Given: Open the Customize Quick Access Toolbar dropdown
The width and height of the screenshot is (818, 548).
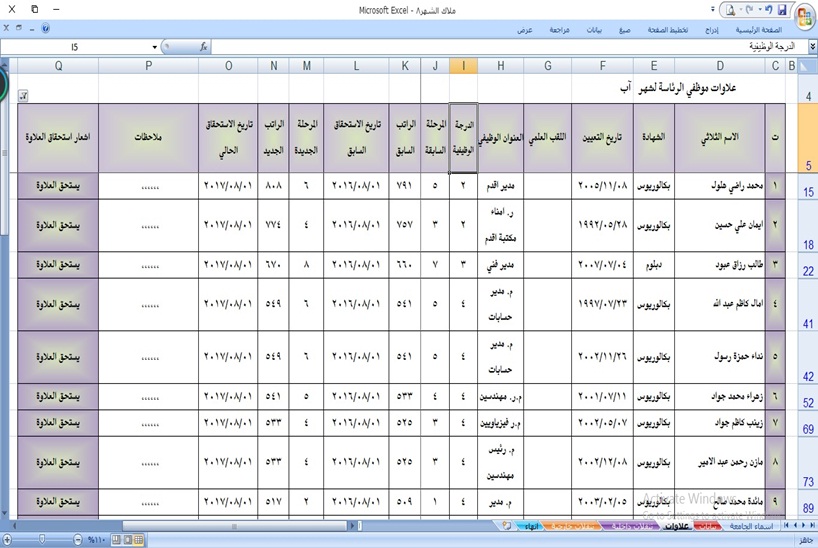Looking at the screenshot, I should point(713,9).
